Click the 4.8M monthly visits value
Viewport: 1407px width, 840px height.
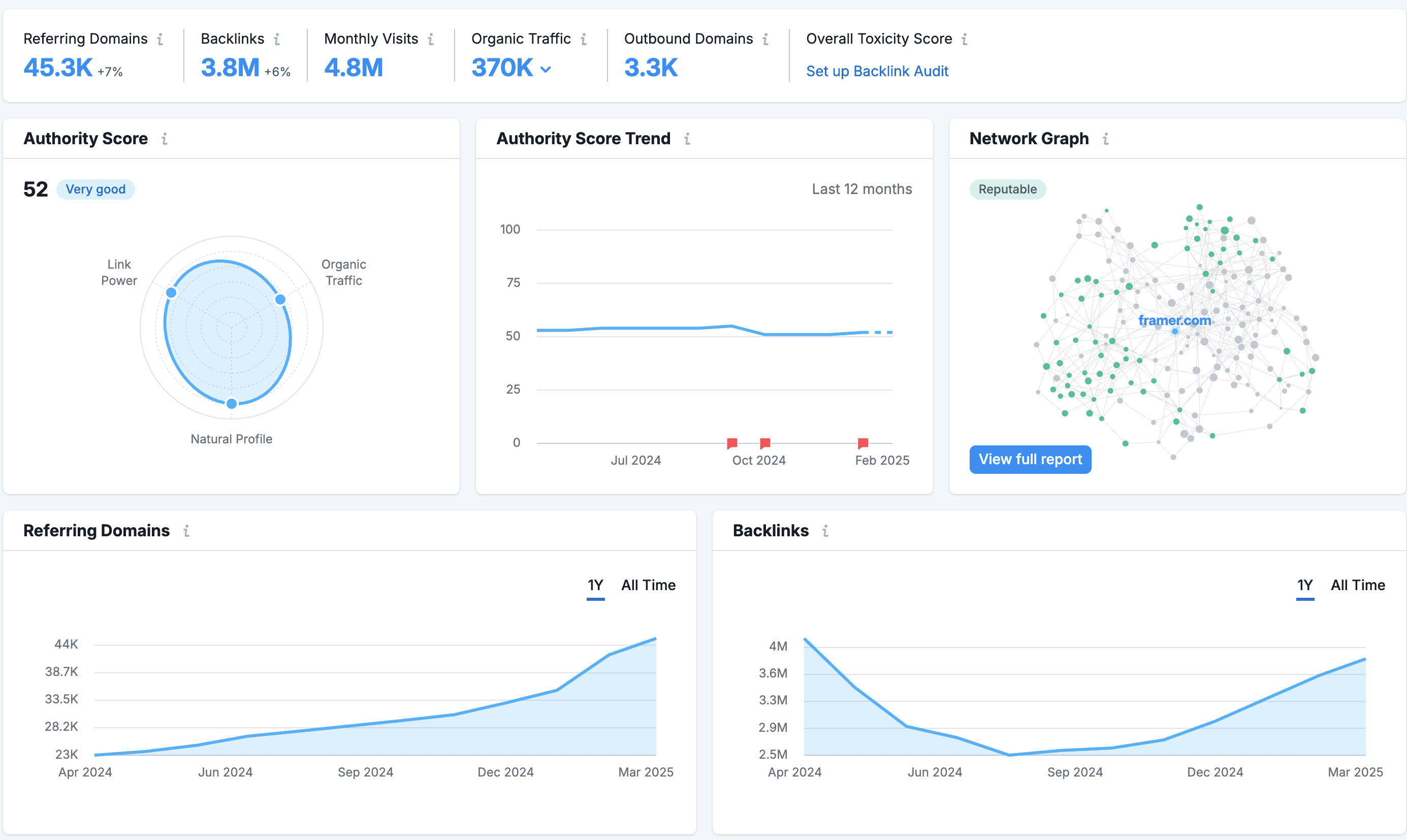point(354,68)
